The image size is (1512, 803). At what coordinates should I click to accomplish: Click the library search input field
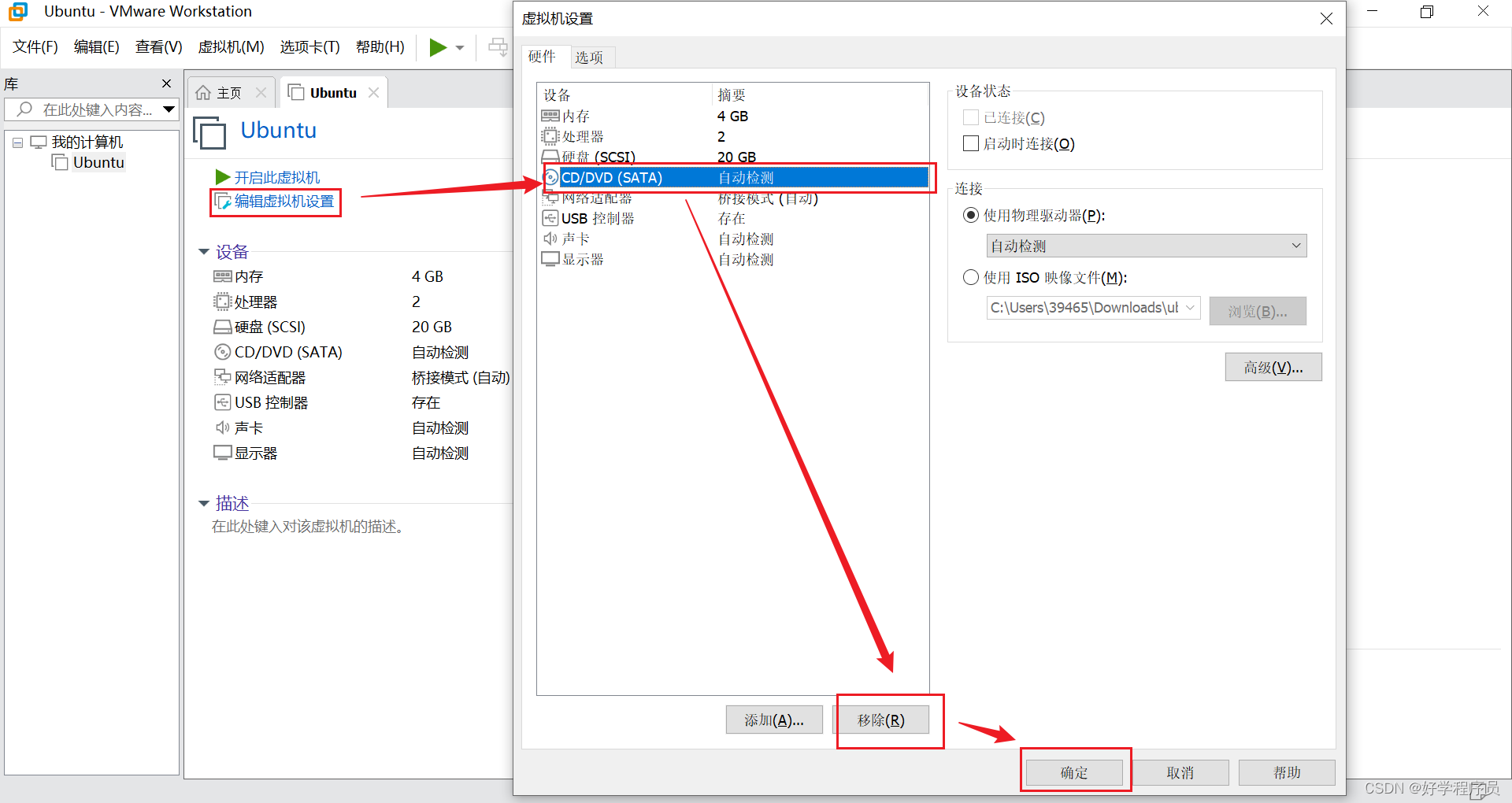(92, 109)
